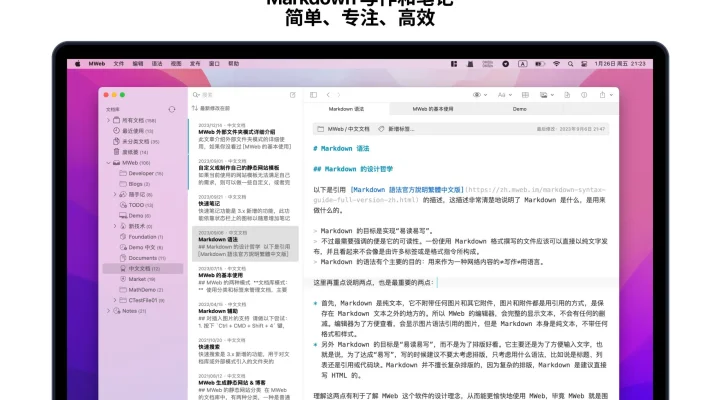The width and height of the screenshot is (720, 400).
Task: Open Spotlight search in menu bar
Action: (570, 64)
